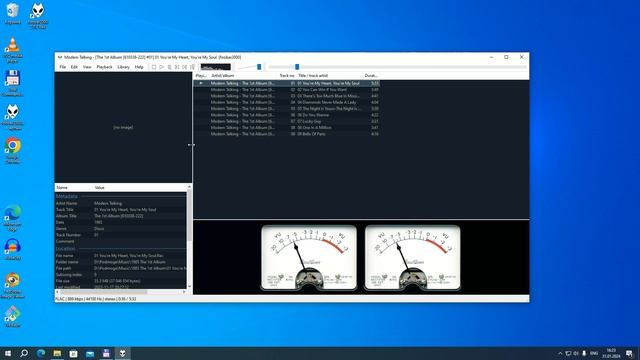Click the spectrum visualization in toolbar
The width and height of the screenshot is (640, 360).
(216, 67)
